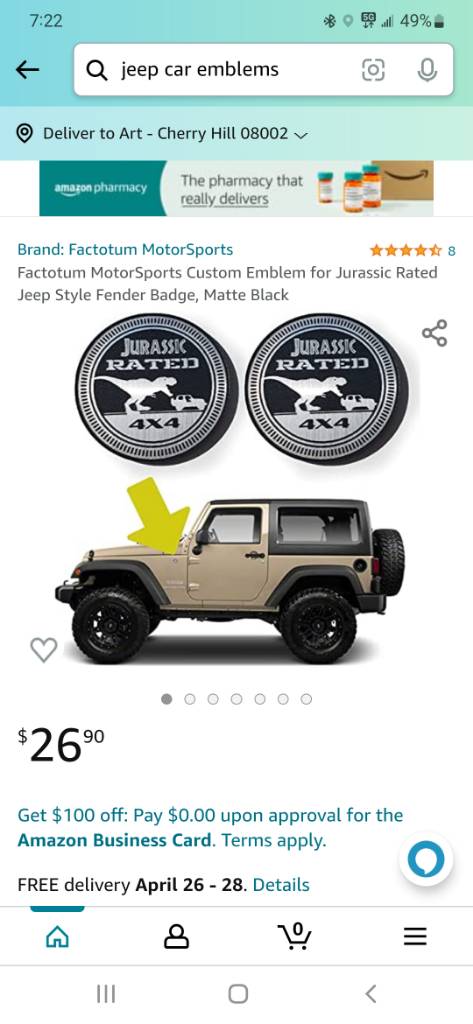This screenshot has width=473, height=1024.
Task: Open the hamburger menu in bottom bar
Action: click(415, 936)
